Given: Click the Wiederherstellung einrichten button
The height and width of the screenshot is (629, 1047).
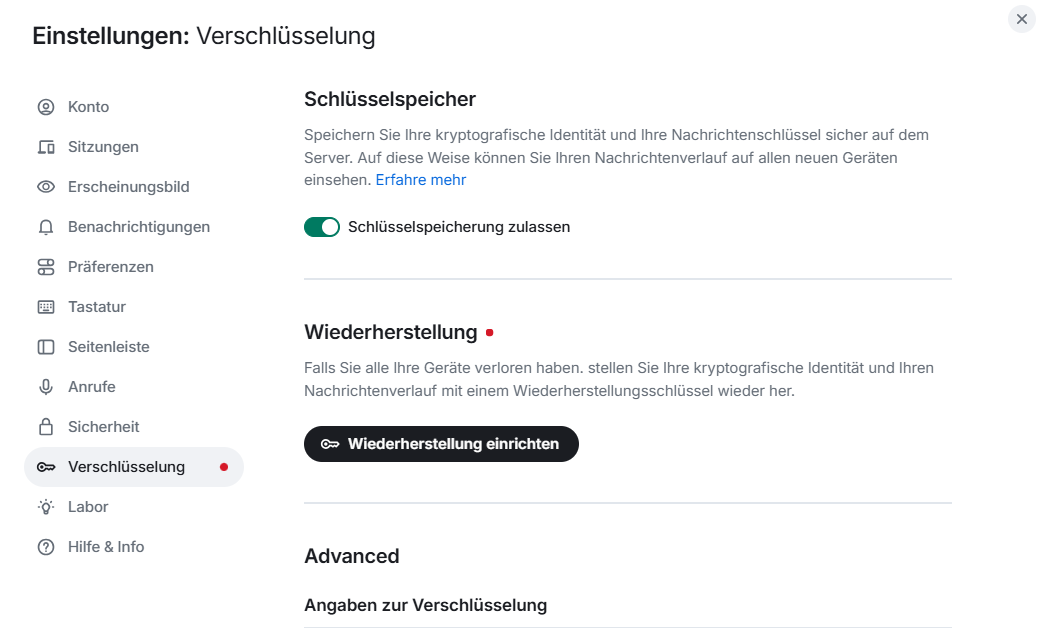Looking at the screenshot, I should (x=441, y=444).
